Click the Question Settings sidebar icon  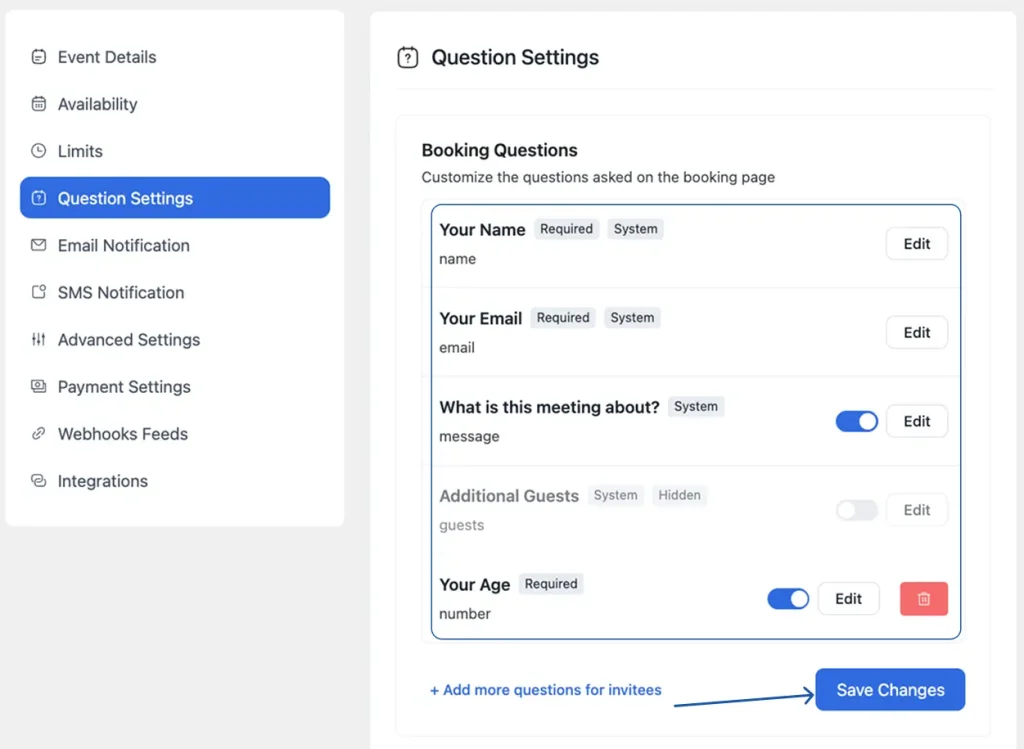tap(40, 197)
